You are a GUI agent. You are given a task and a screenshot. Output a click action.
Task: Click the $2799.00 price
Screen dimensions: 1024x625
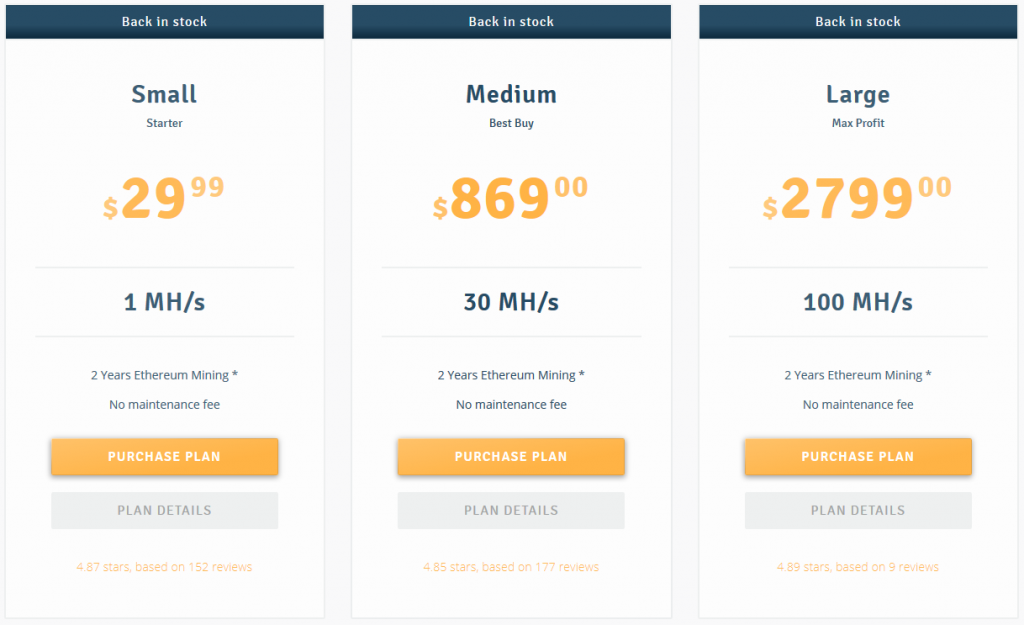858,197
